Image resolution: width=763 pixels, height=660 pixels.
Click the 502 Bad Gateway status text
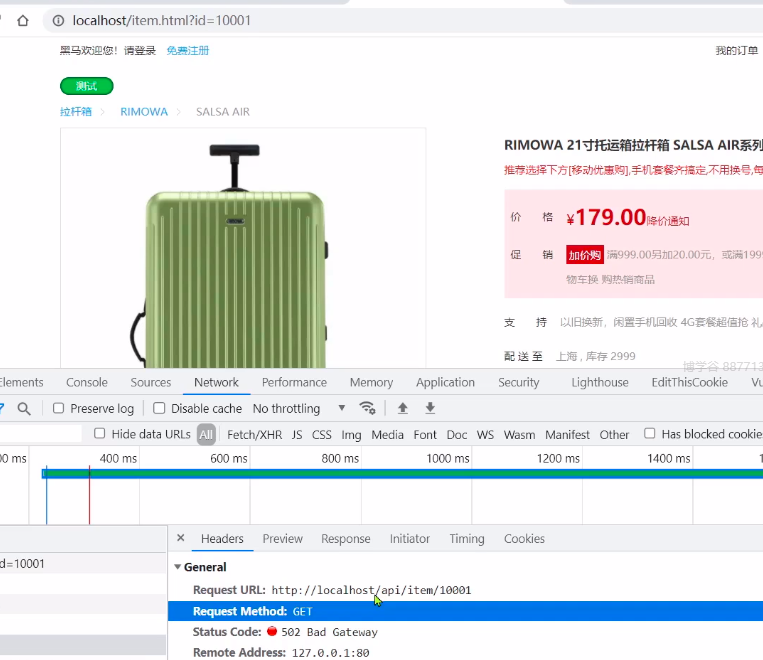click(329, 632)
